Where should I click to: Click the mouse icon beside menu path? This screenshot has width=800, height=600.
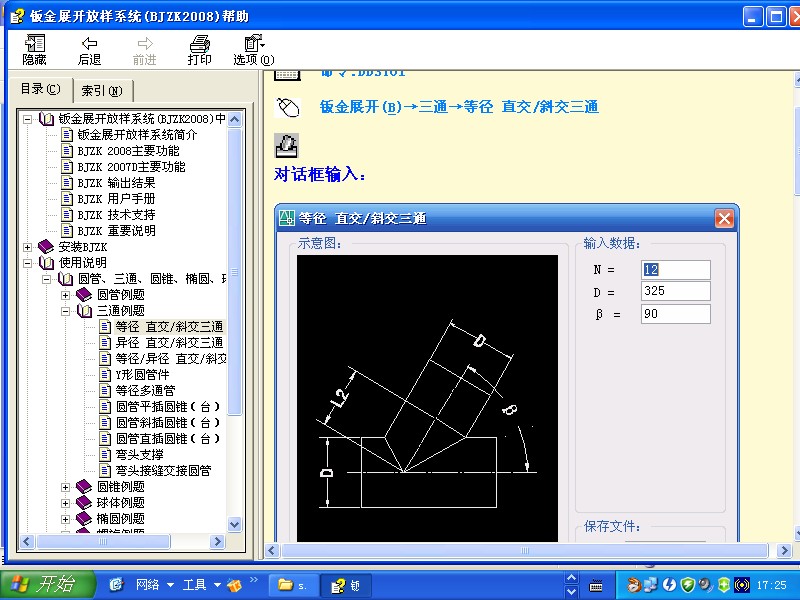click(x=287, y=108)
